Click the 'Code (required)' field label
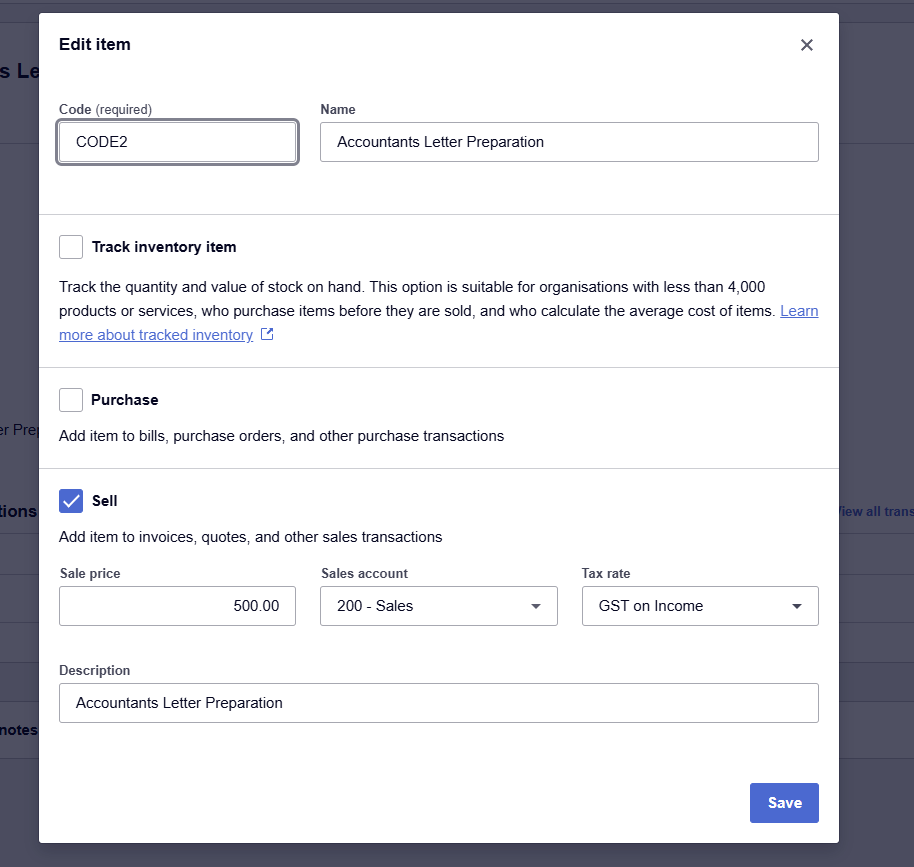The width and height of the screenshot is (914, 867). (105, 109)
